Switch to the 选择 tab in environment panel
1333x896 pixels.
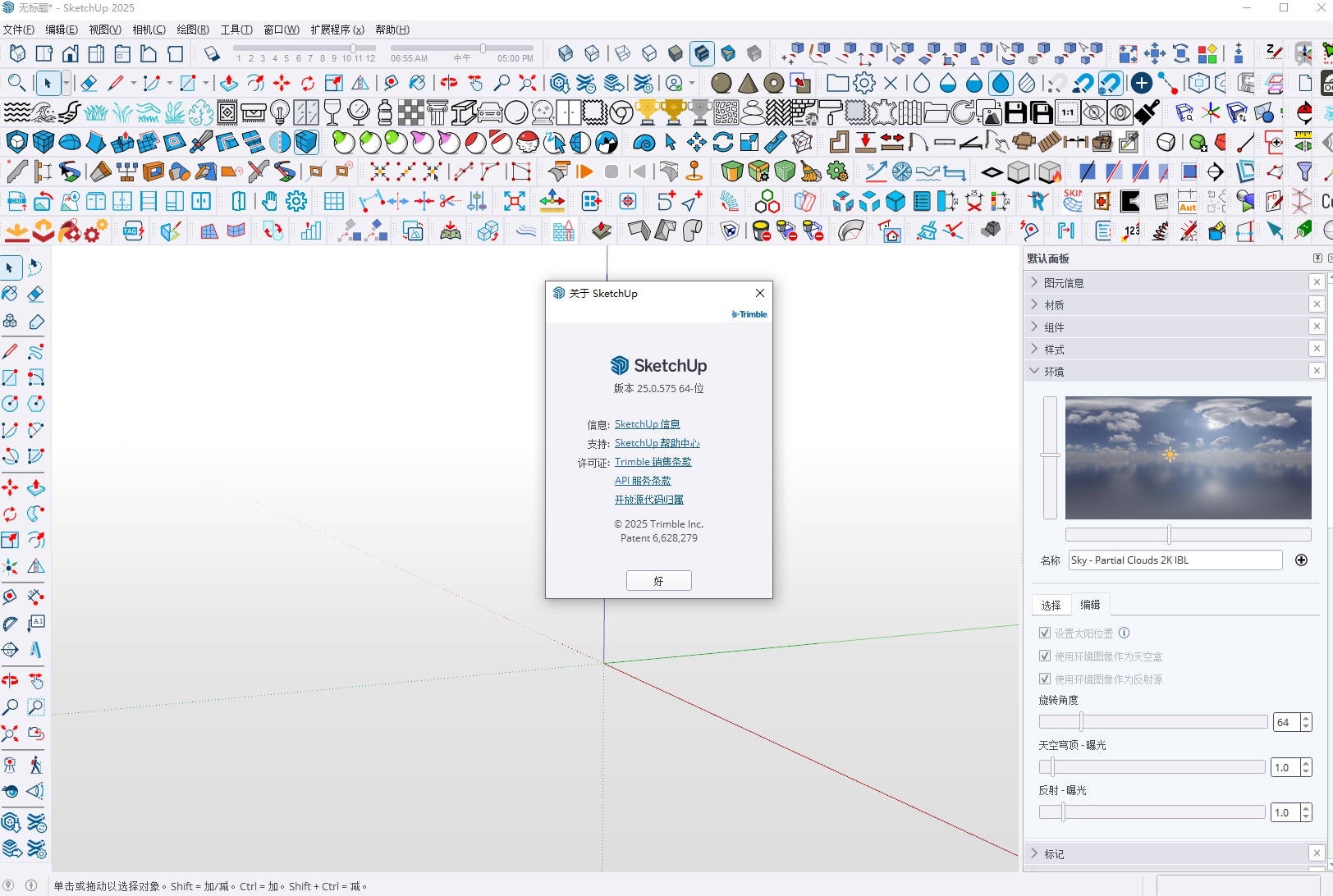tap(1051, 605)
